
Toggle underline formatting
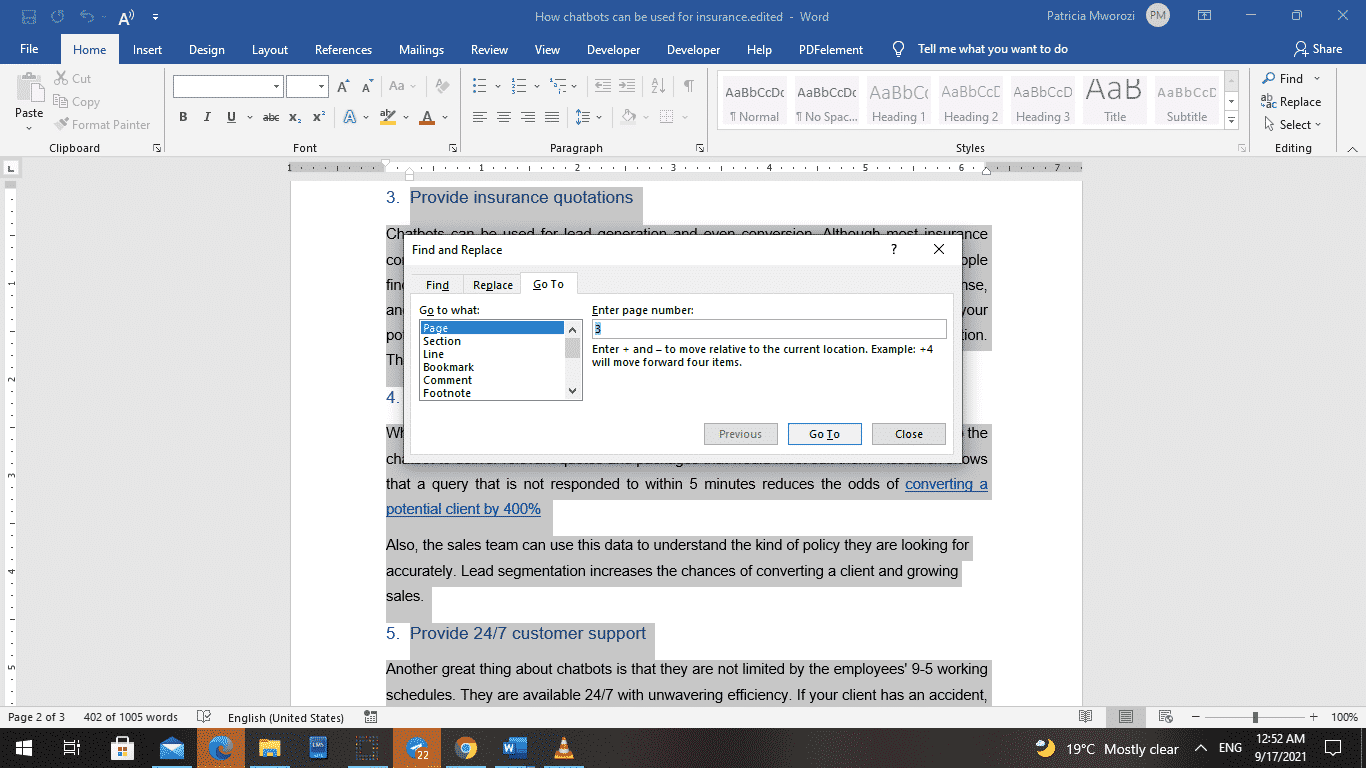pyautogui.click(x=229, y=117)
